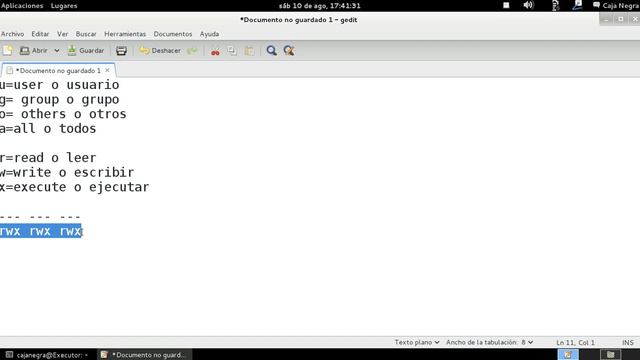Select the highlighted workspace switcher cell
The image size is (640, 360).
tap(568, 355)
